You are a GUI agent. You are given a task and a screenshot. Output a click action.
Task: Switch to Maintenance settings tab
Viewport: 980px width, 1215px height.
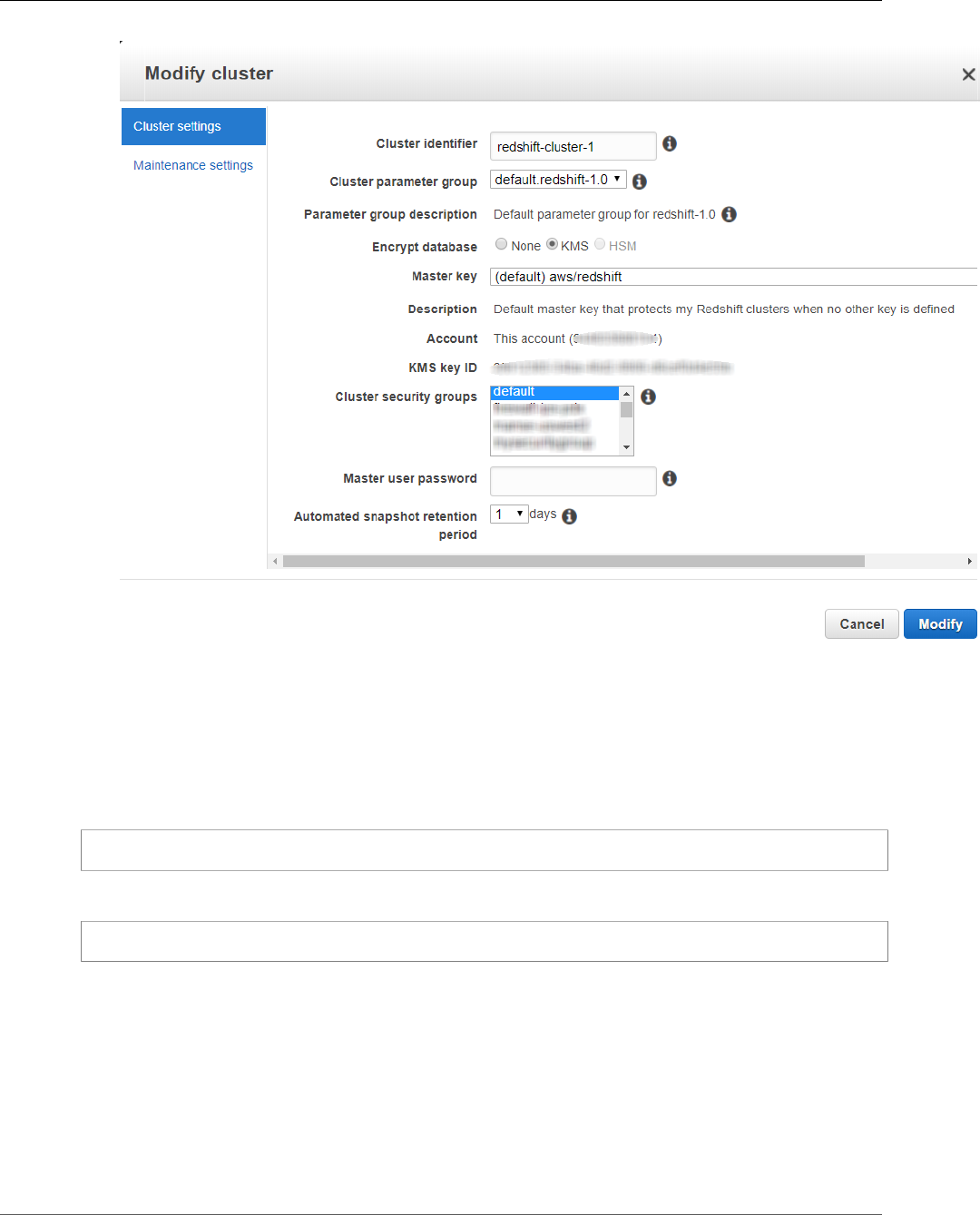click(x=193, y=165)
